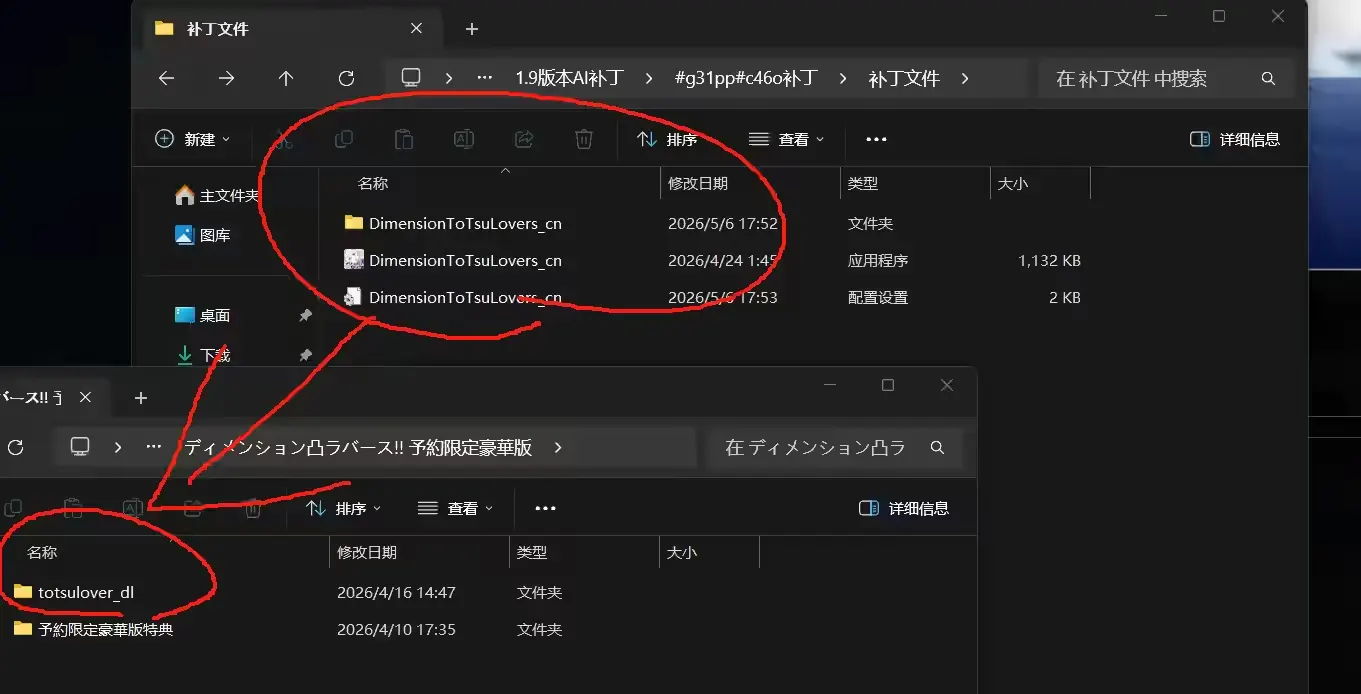Open the 排序 sort menu in the ディメンション凸ラバース window
This screenshot has width=1361, height=694.
tap(343, 508)
